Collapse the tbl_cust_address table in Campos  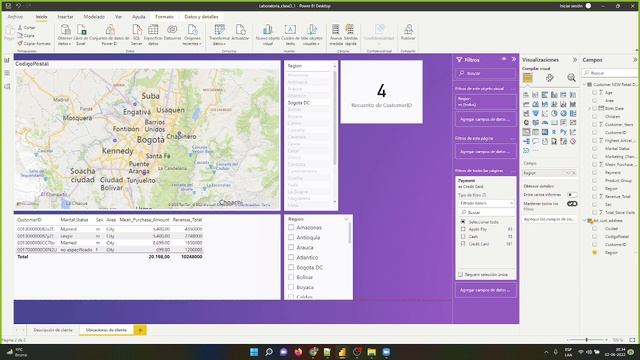(584, 220)
